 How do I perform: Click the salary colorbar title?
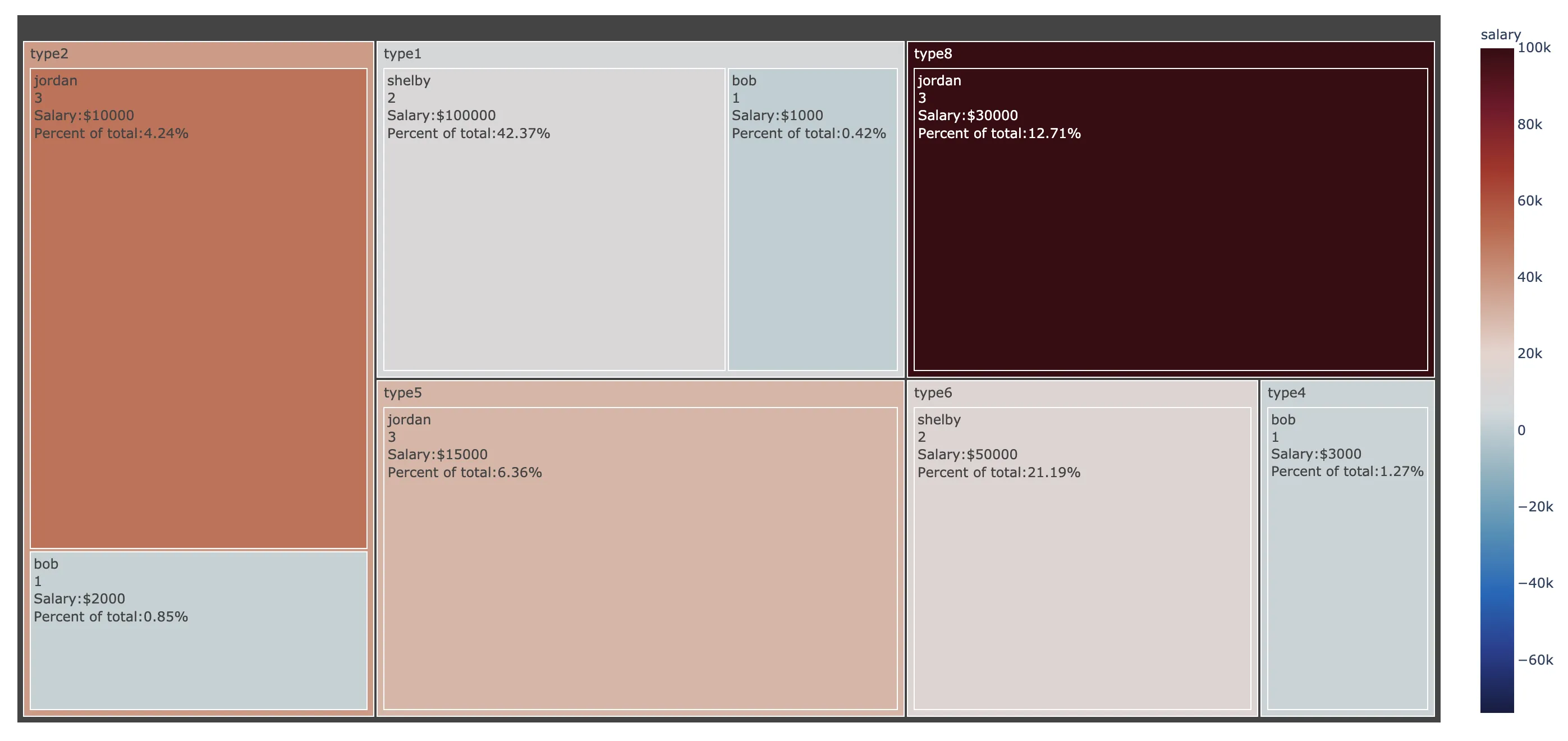pyautogui.click(x=1500, y=35)
